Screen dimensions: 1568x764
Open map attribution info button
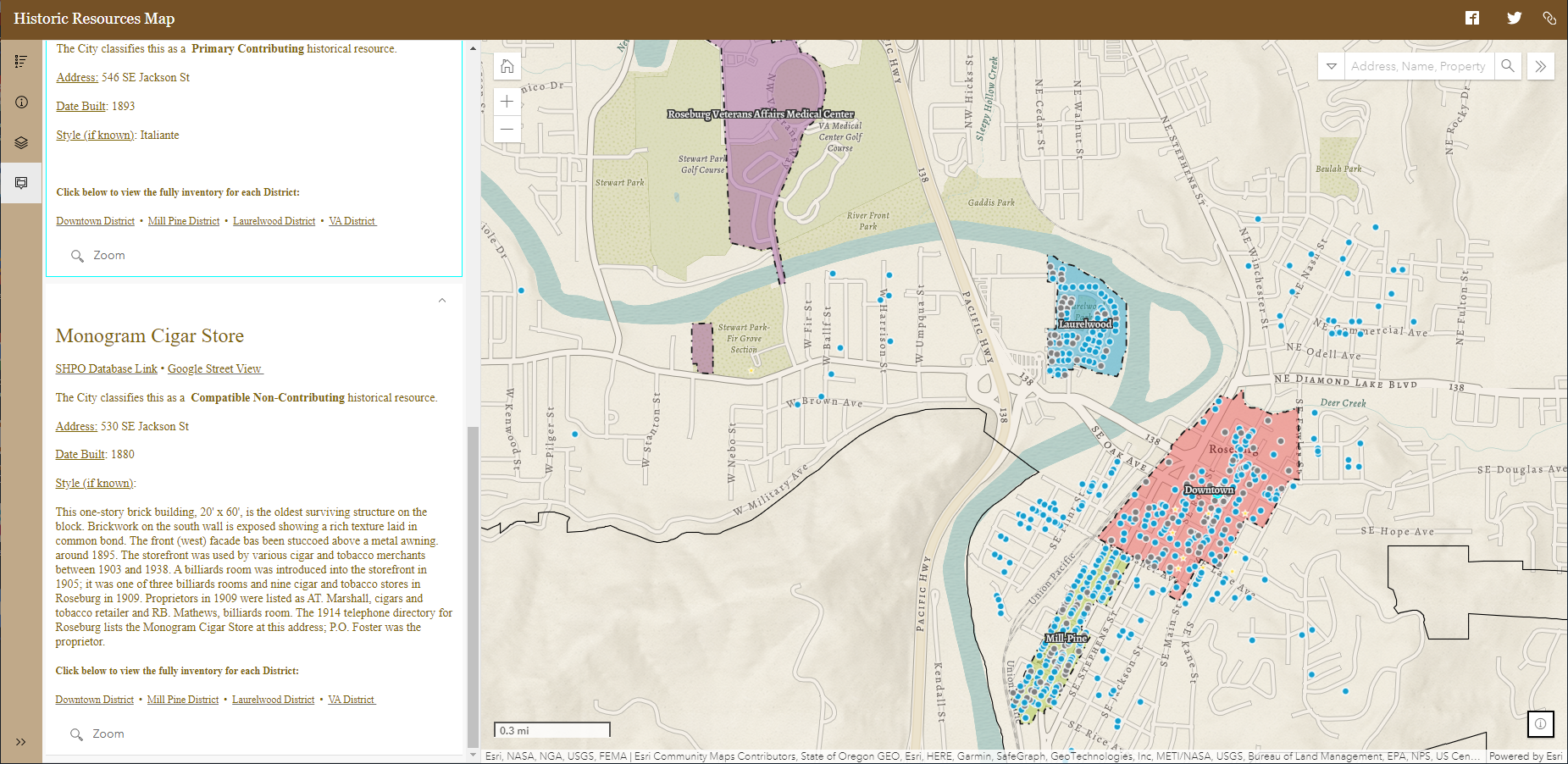coord(1540,723)
